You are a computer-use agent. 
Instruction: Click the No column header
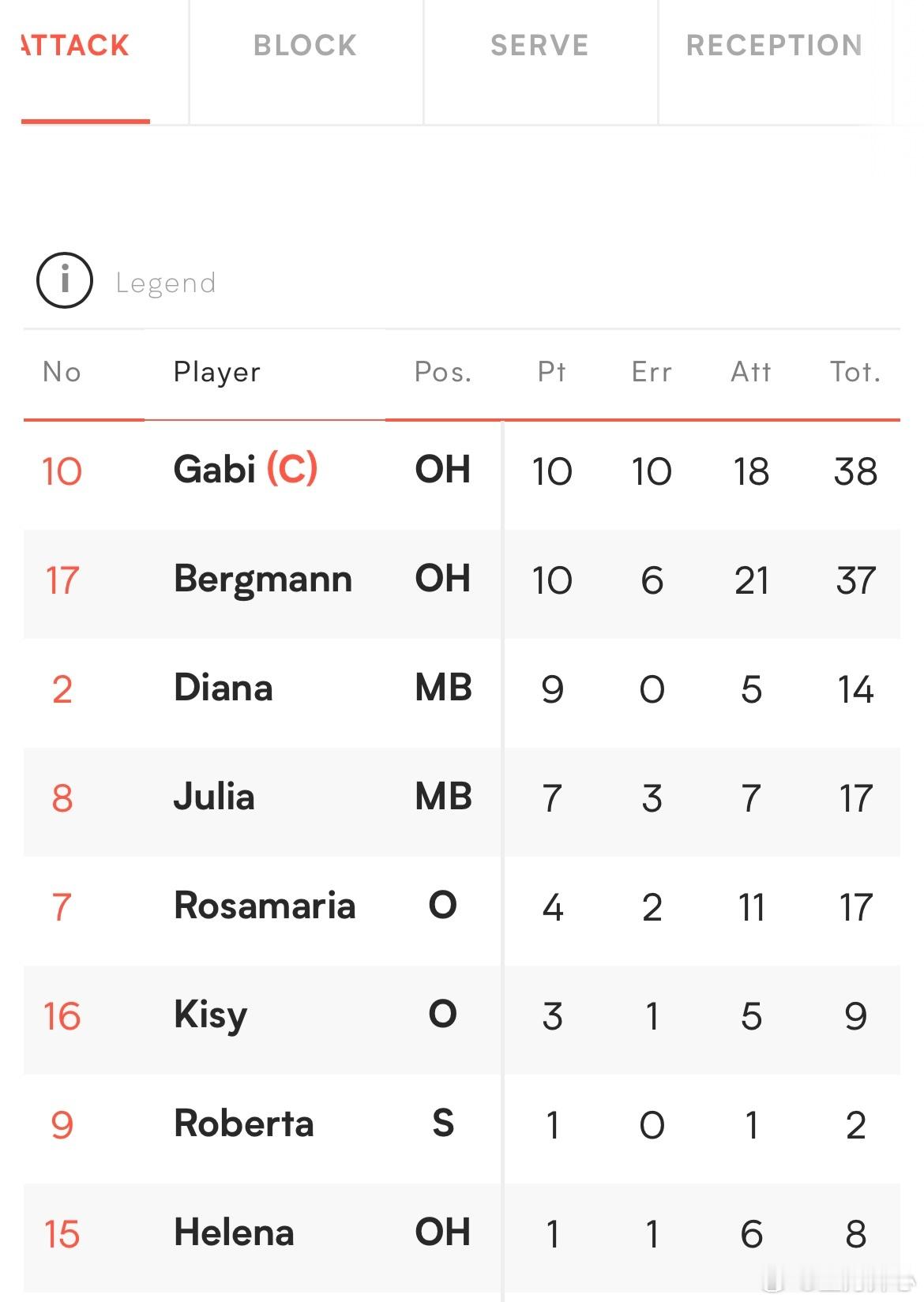62,372
